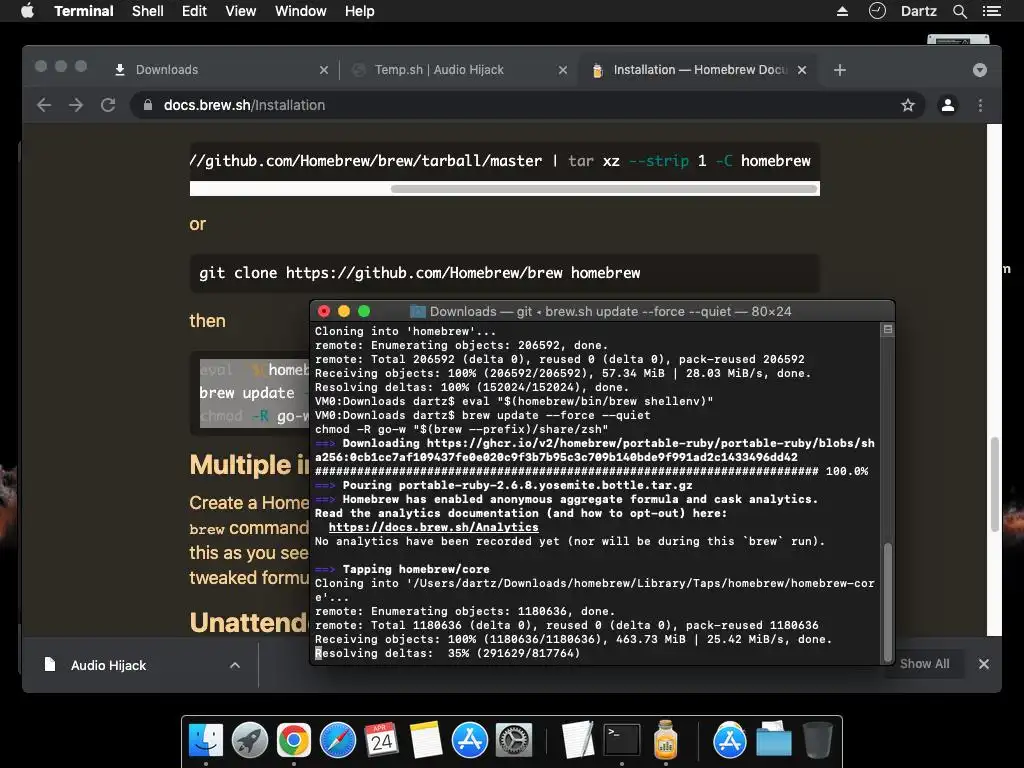Click the Dartz user name in menu bar

[x=919, y=11]
